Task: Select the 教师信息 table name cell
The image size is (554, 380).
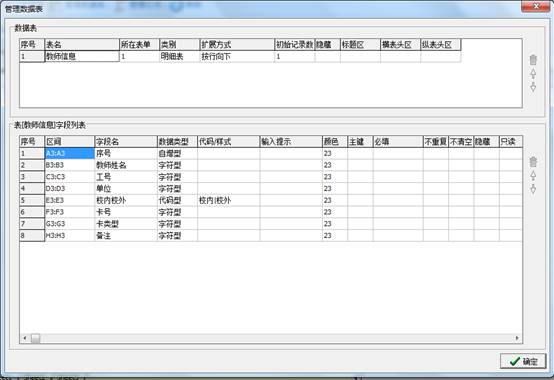Action: tap(82, 56)
